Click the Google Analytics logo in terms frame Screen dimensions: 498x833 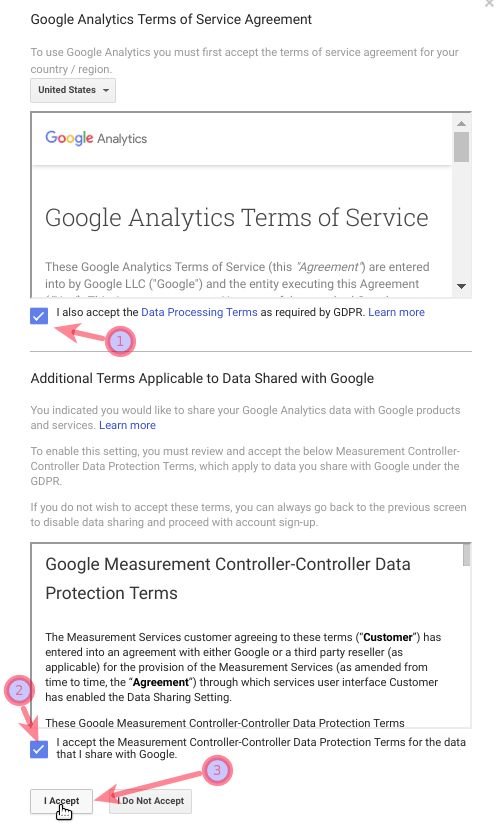coord(96,138)
